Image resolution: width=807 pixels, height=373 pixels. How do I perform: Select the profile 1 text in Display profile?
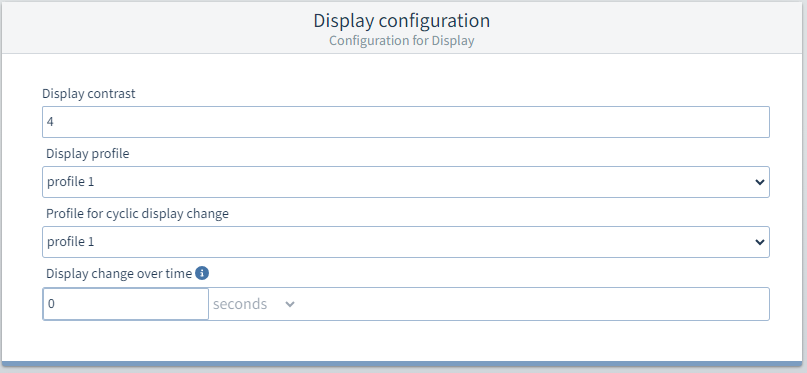click(x=71, y=182)
